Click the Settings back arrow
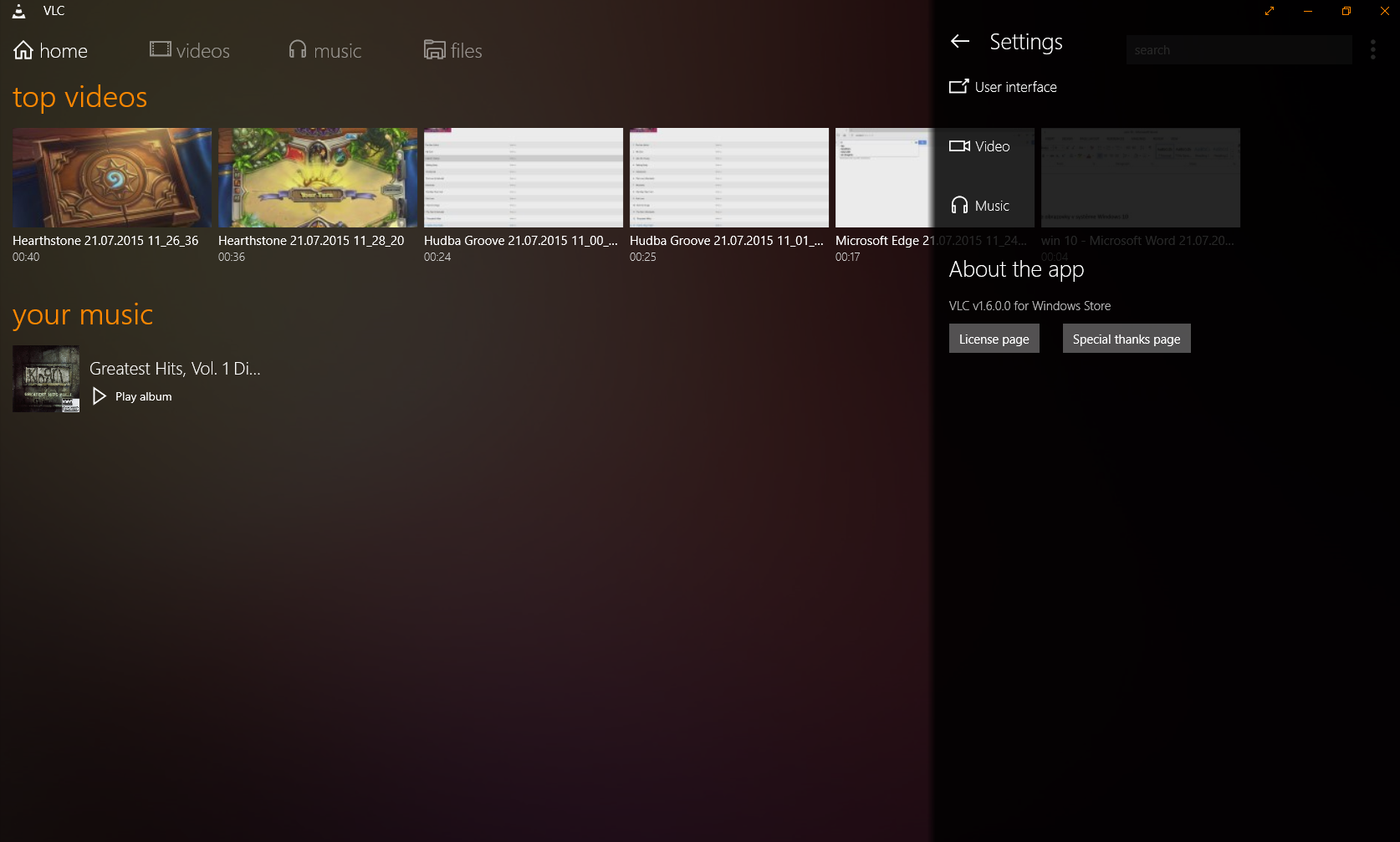Screen dimensions: 1400x842 960,41
